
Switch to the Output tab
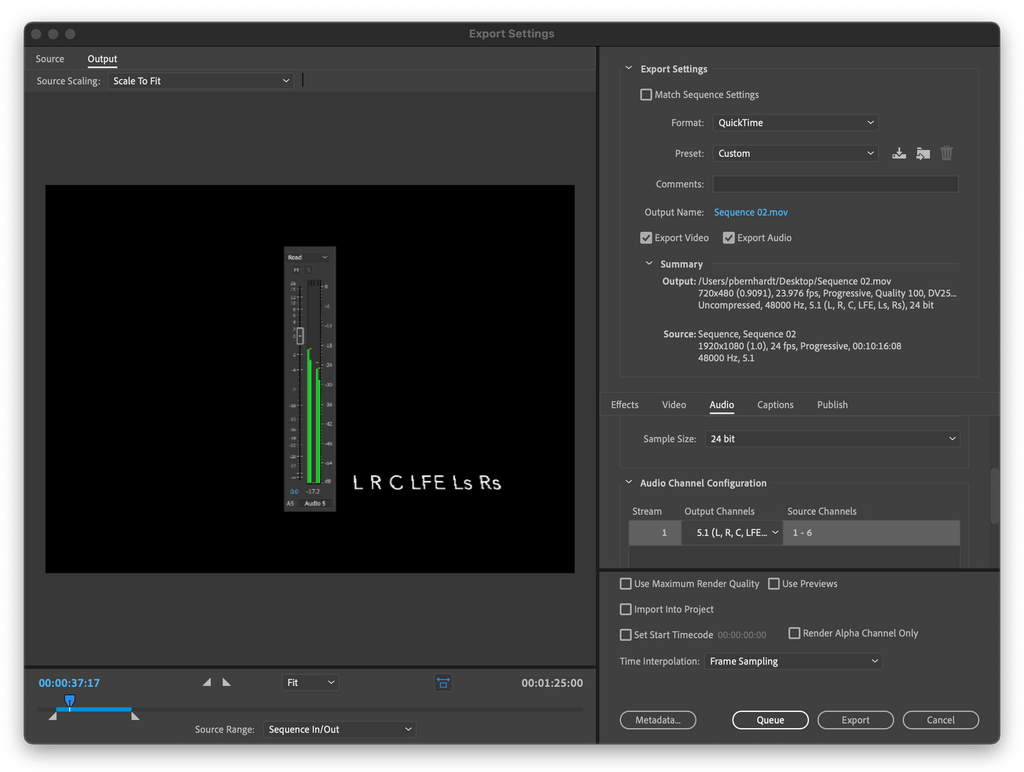pos(102,59)
